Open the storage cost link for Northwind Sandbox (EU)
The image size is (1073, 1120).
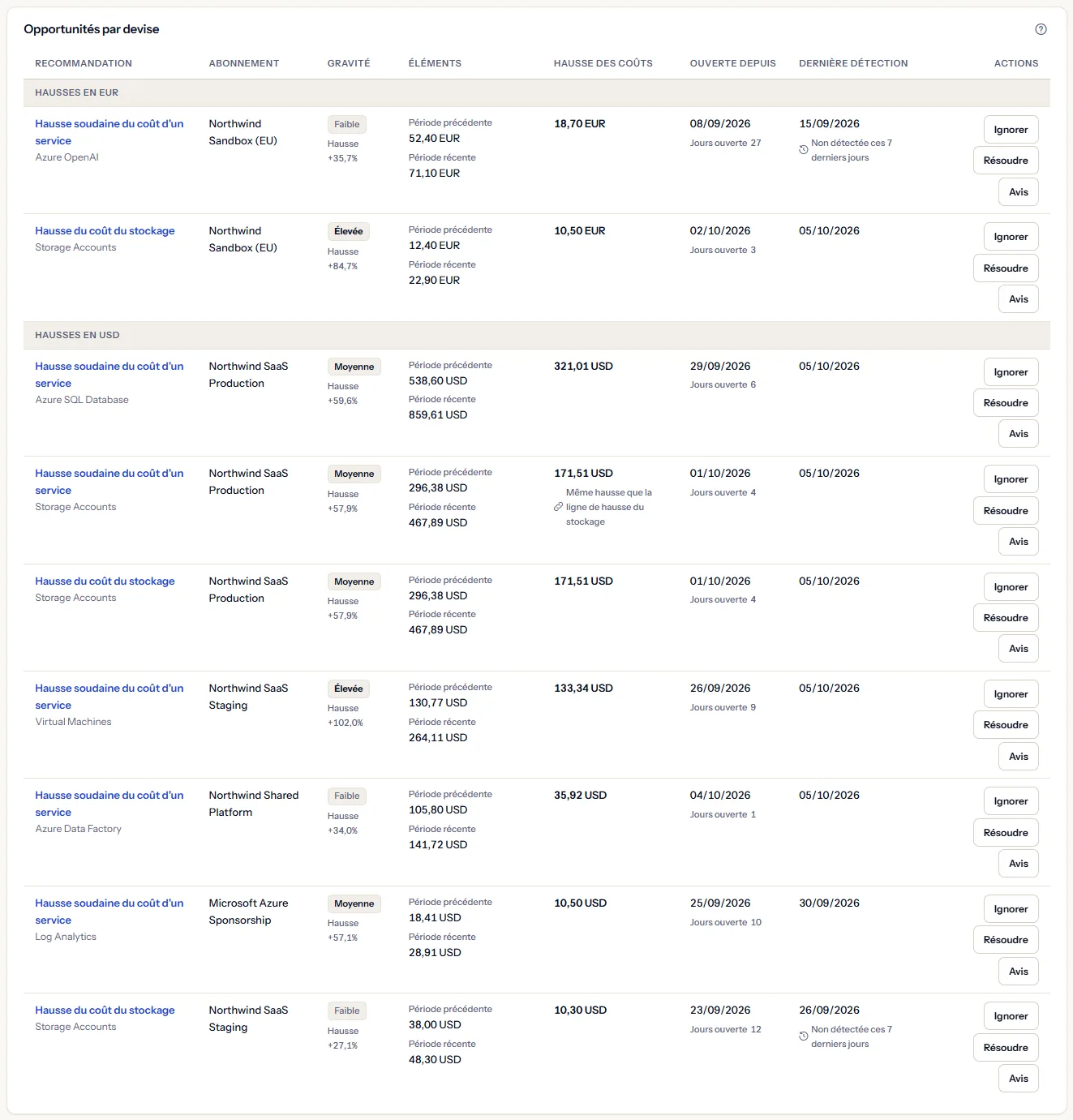pos(105,231)
